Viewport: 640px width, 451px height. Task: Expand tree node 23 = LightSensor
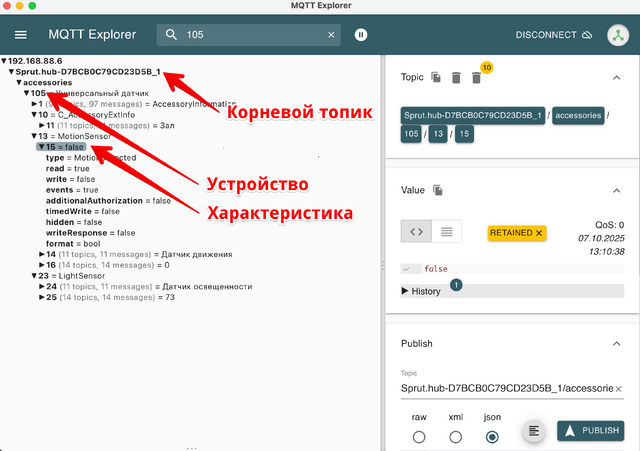click(30, 276)
